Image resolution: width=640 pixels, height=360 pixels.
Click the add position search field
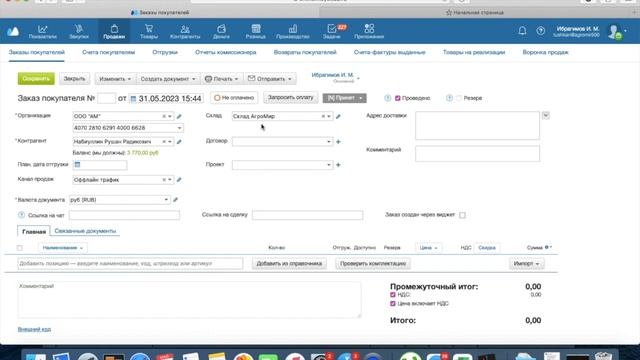(130, 264)
